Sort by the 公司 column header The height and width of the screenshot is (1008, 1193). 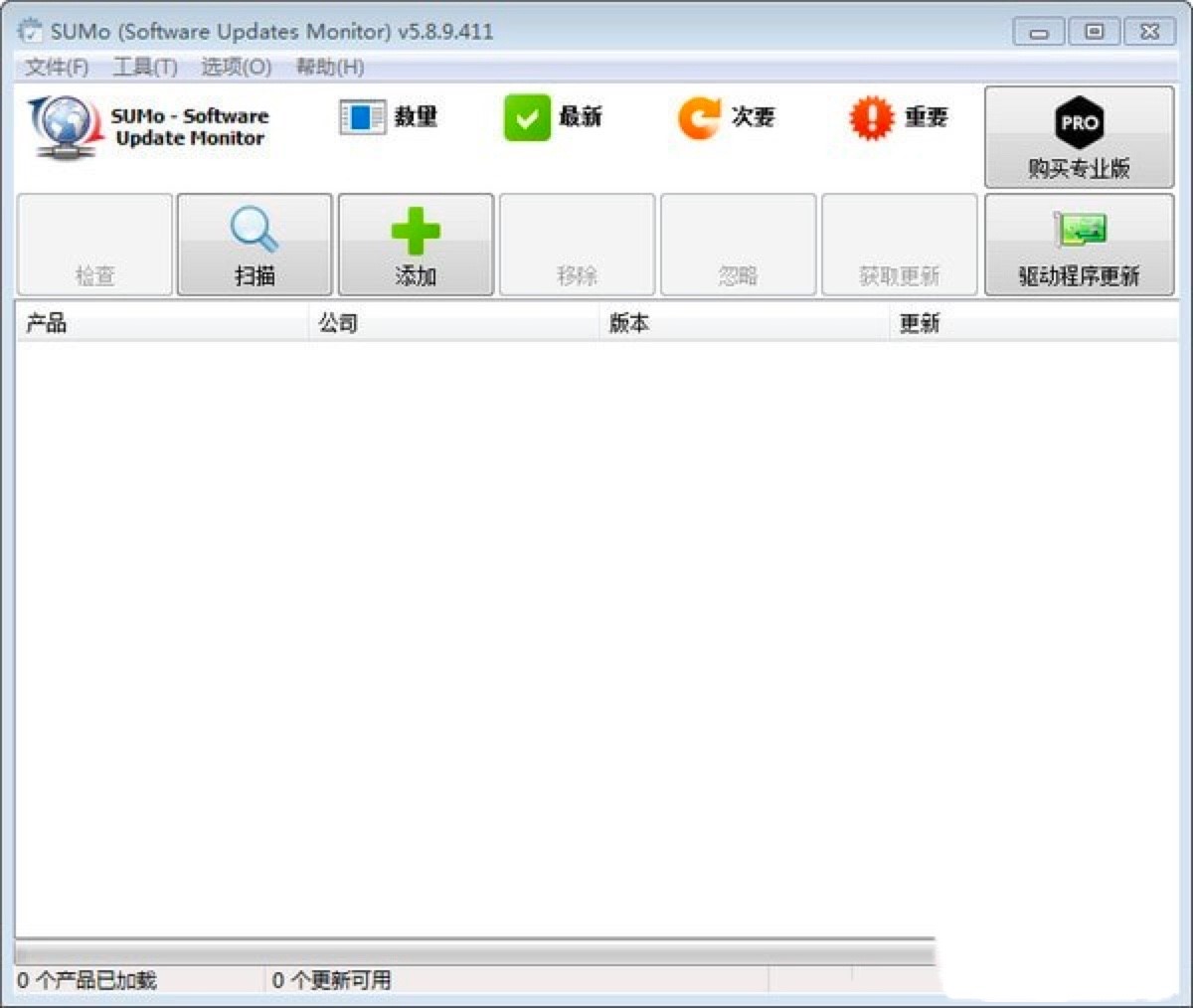pos(454,322)
